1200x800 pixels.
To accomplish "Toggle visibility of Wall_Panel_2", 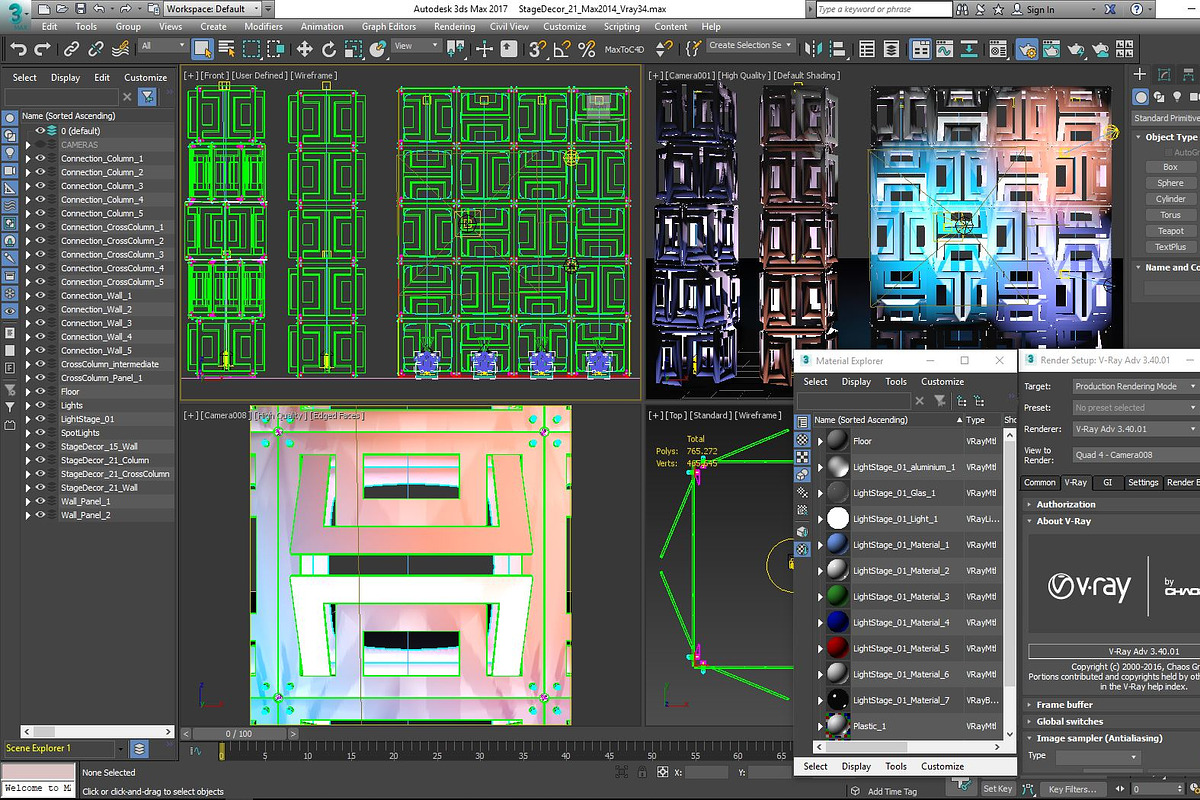I will pos(41,515).
